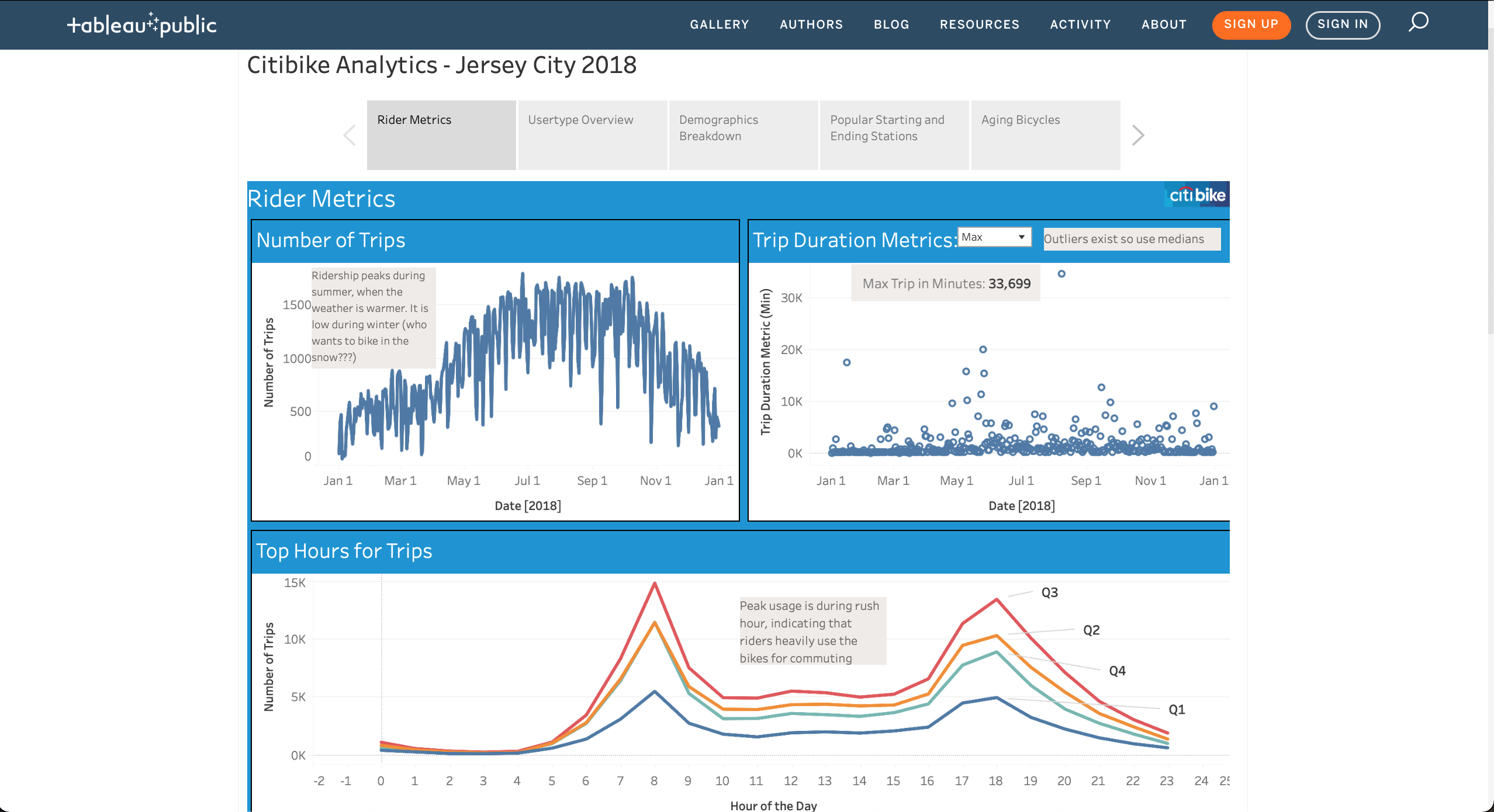Open the Demographics Breakdown story tab
Viewport: 1494px width, 812px height.
pyautogui.click(x=743, y=135)
